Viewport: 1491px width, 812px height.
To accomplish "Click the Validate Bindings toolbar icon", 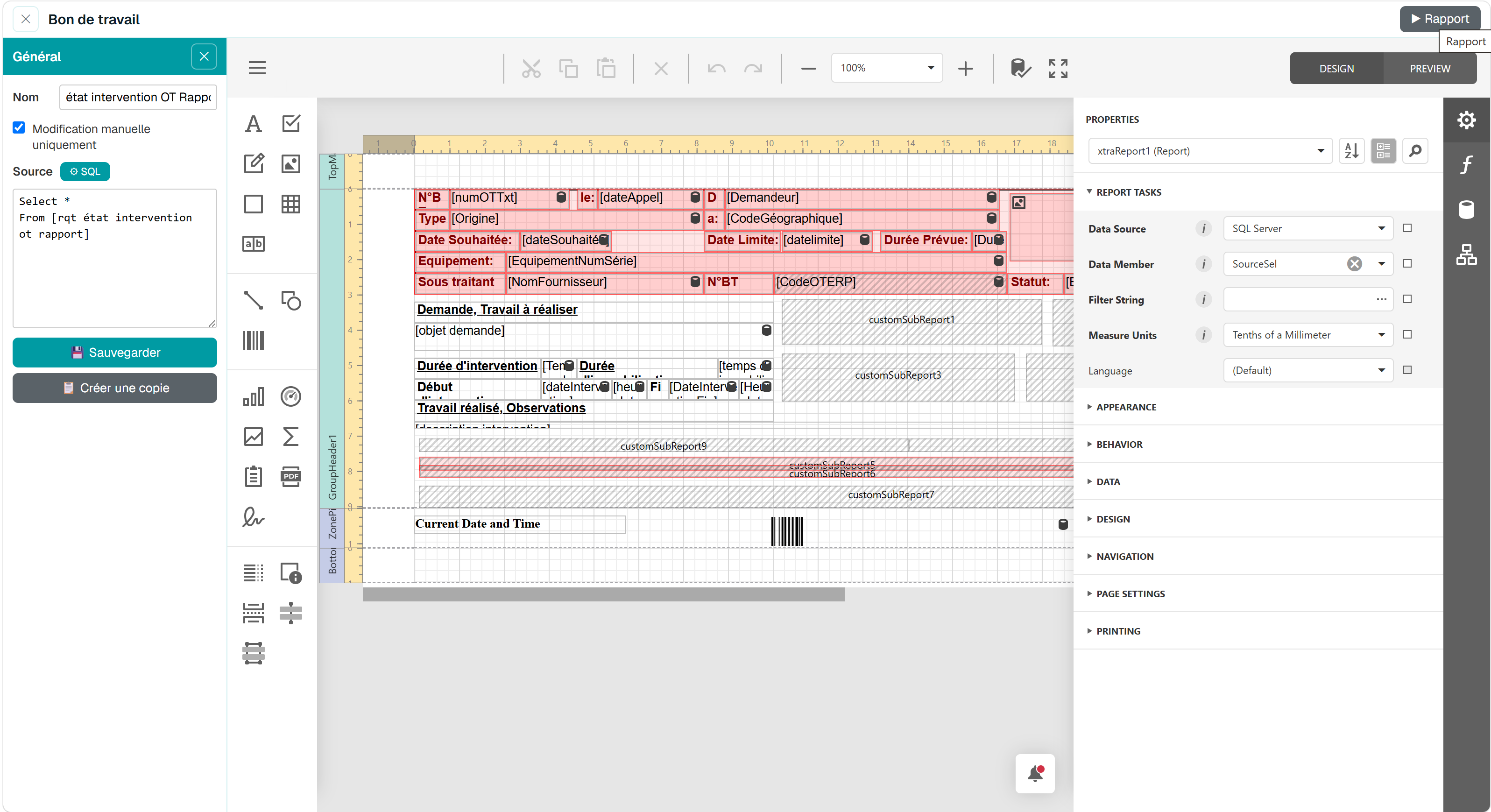I will (1020, 68).
